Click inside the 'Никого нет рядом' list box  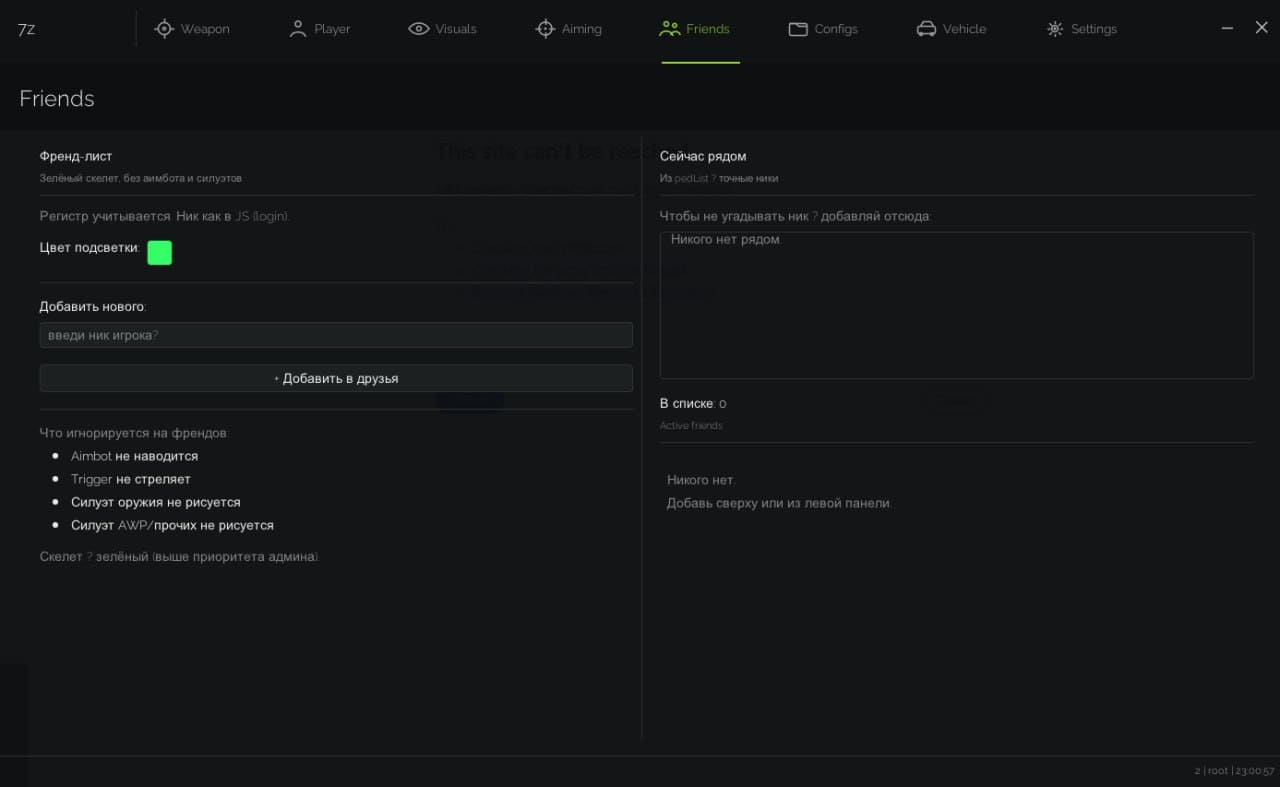957,305
